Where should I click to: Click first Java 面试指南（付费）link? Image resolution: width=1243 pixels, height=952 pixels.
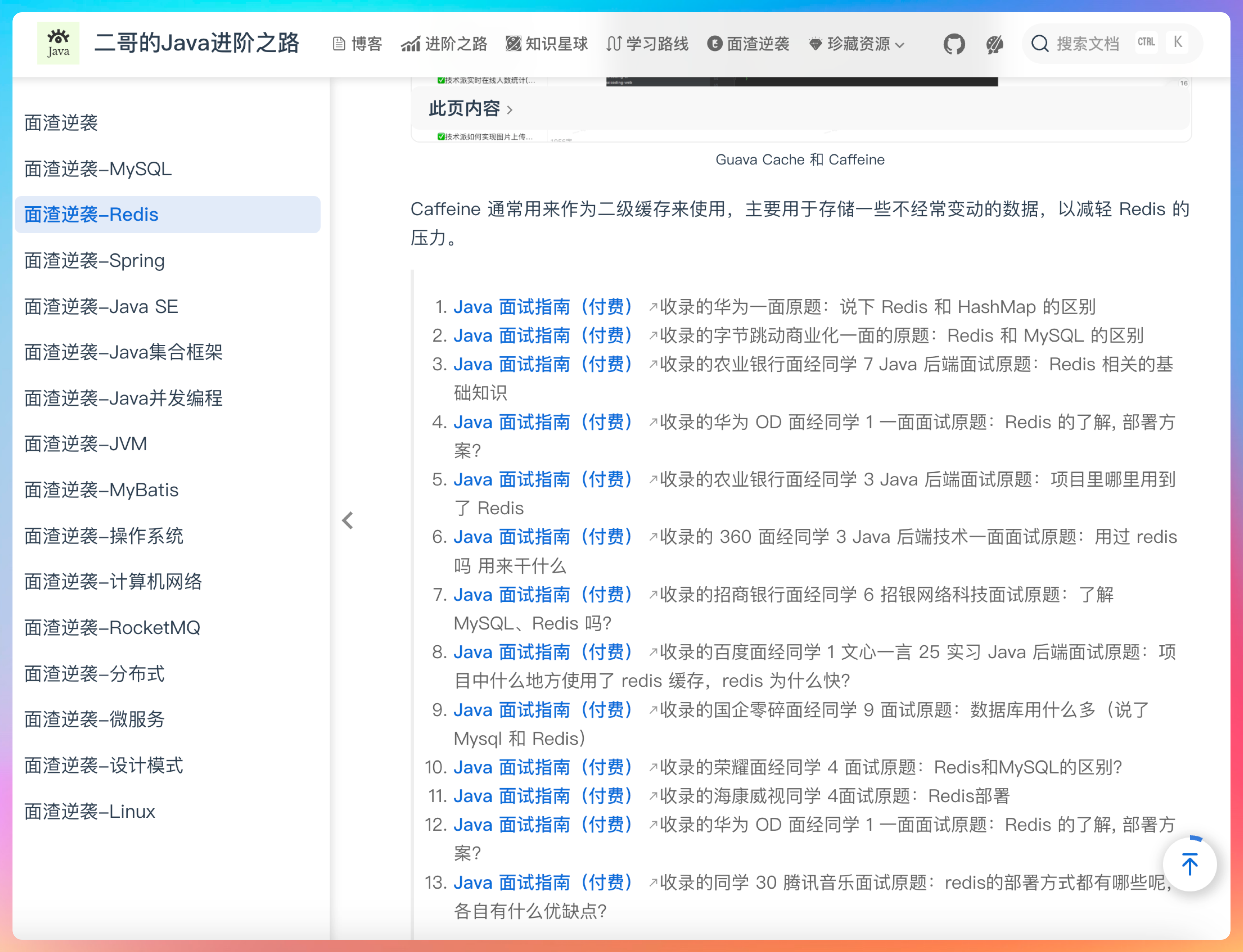[x=542, y=307]
